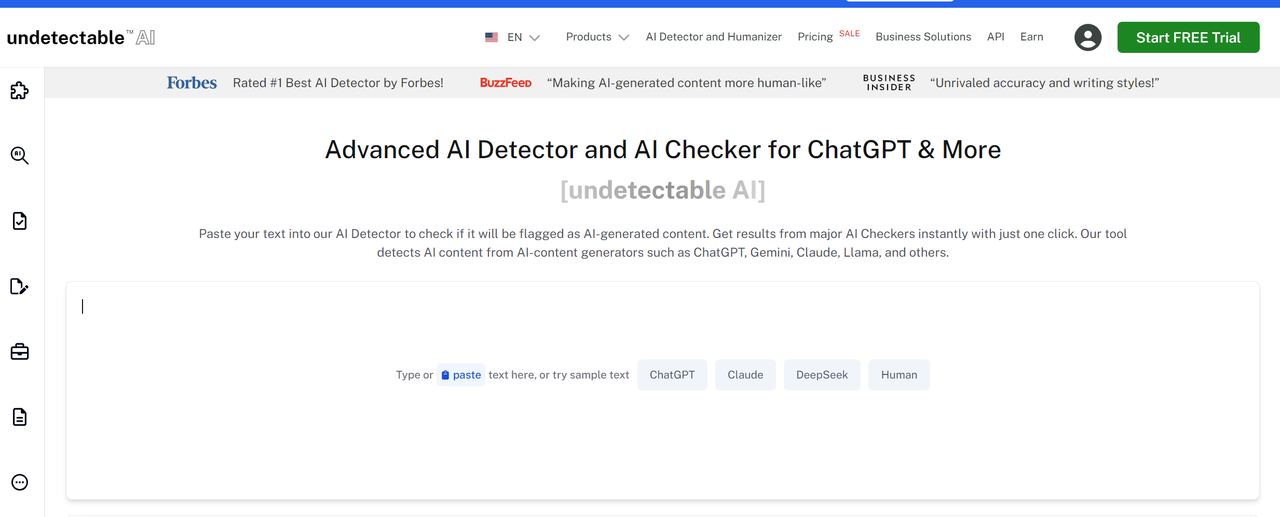Load the ChatGPT sample text

(x=672, y=375)
